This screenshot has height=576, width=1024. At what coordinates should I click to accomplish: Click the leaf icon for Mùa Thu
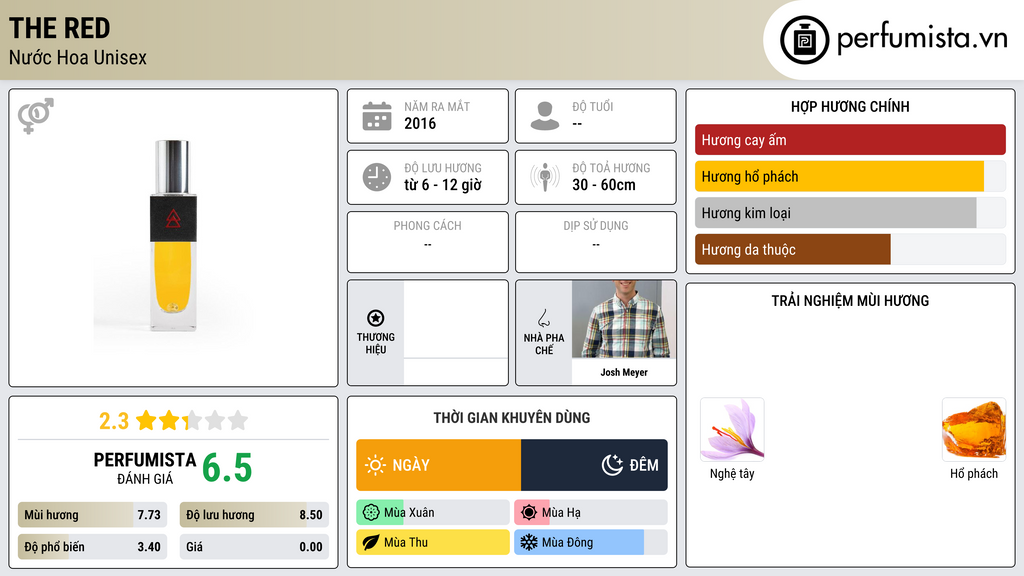371,542
